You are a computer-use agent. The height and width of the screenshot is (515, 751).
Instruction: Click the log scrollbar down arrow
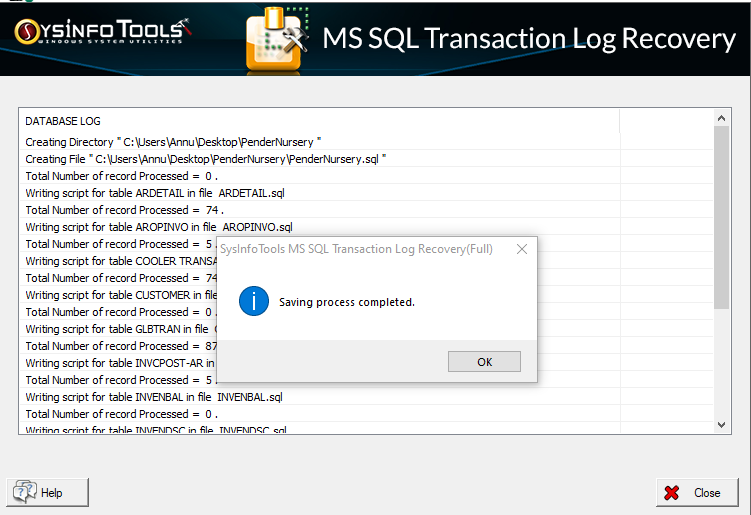[723, 425]
